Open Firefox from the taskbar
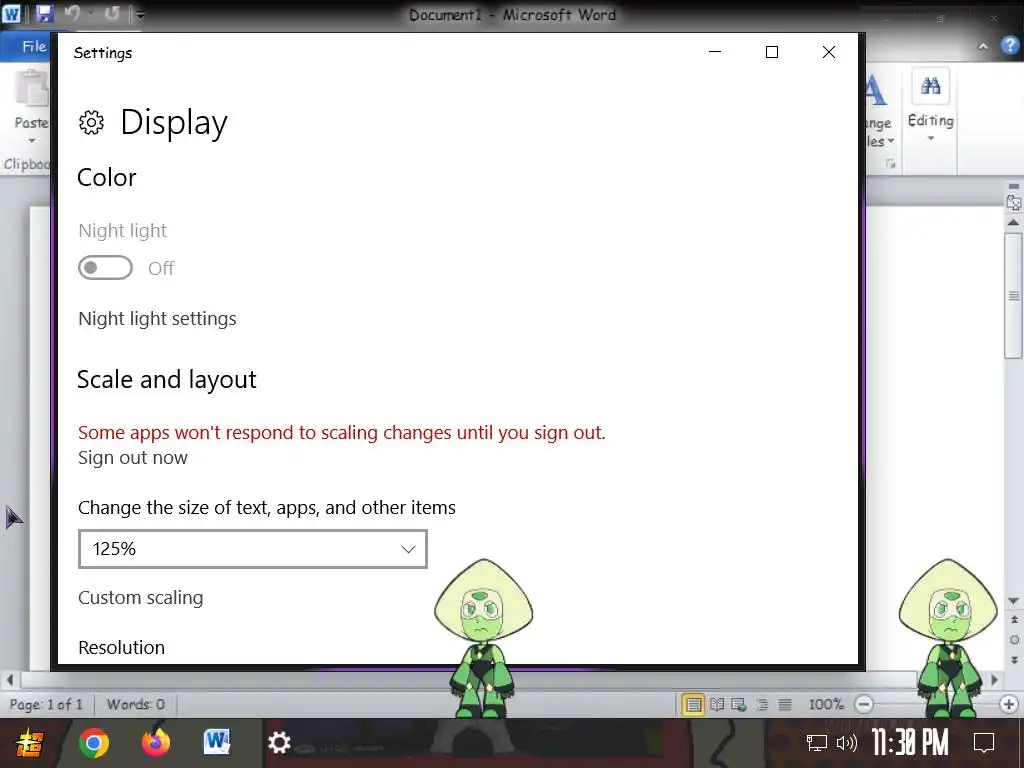This screenshot has height=768, width=1024. (x=155, y=742)
